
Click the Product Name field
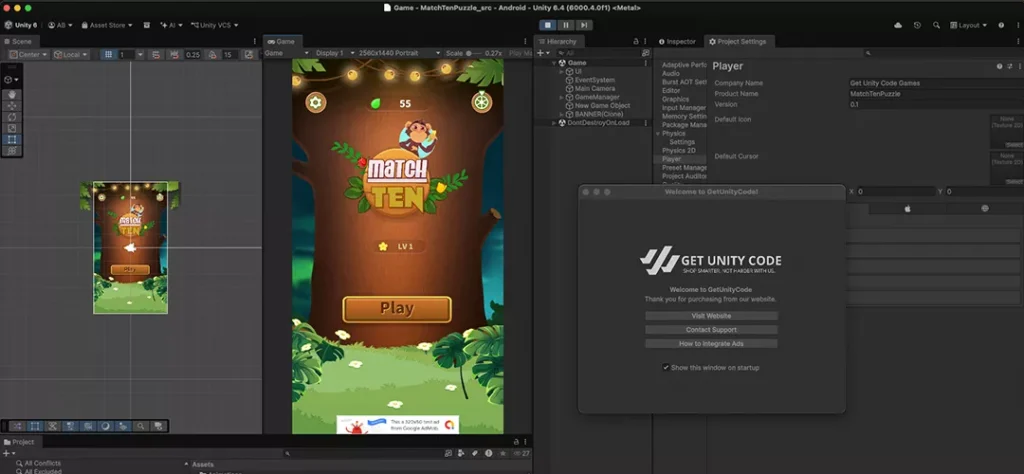[936, 93]
